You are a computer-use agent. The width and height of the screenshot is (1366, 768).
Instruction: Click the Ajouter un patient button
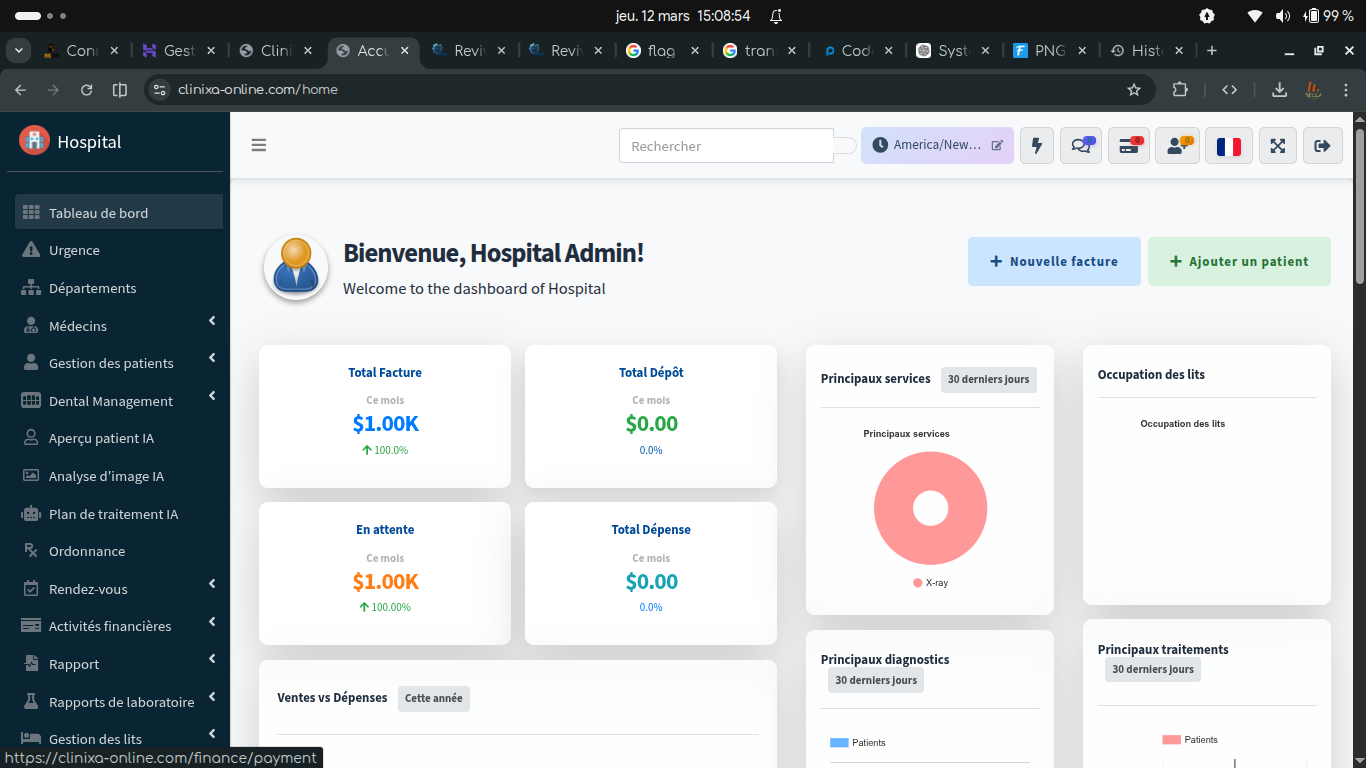(x=1238, y=261)
